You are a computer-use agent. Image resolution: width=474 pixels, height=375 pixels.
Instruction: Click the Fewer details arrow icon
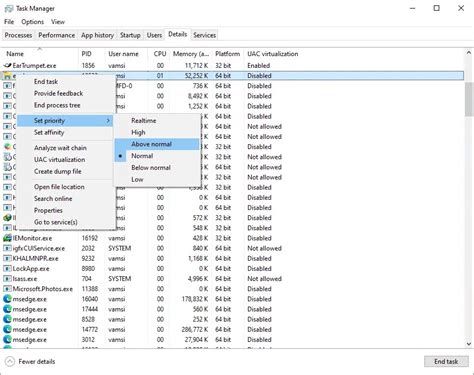click(x=10, y=361)
